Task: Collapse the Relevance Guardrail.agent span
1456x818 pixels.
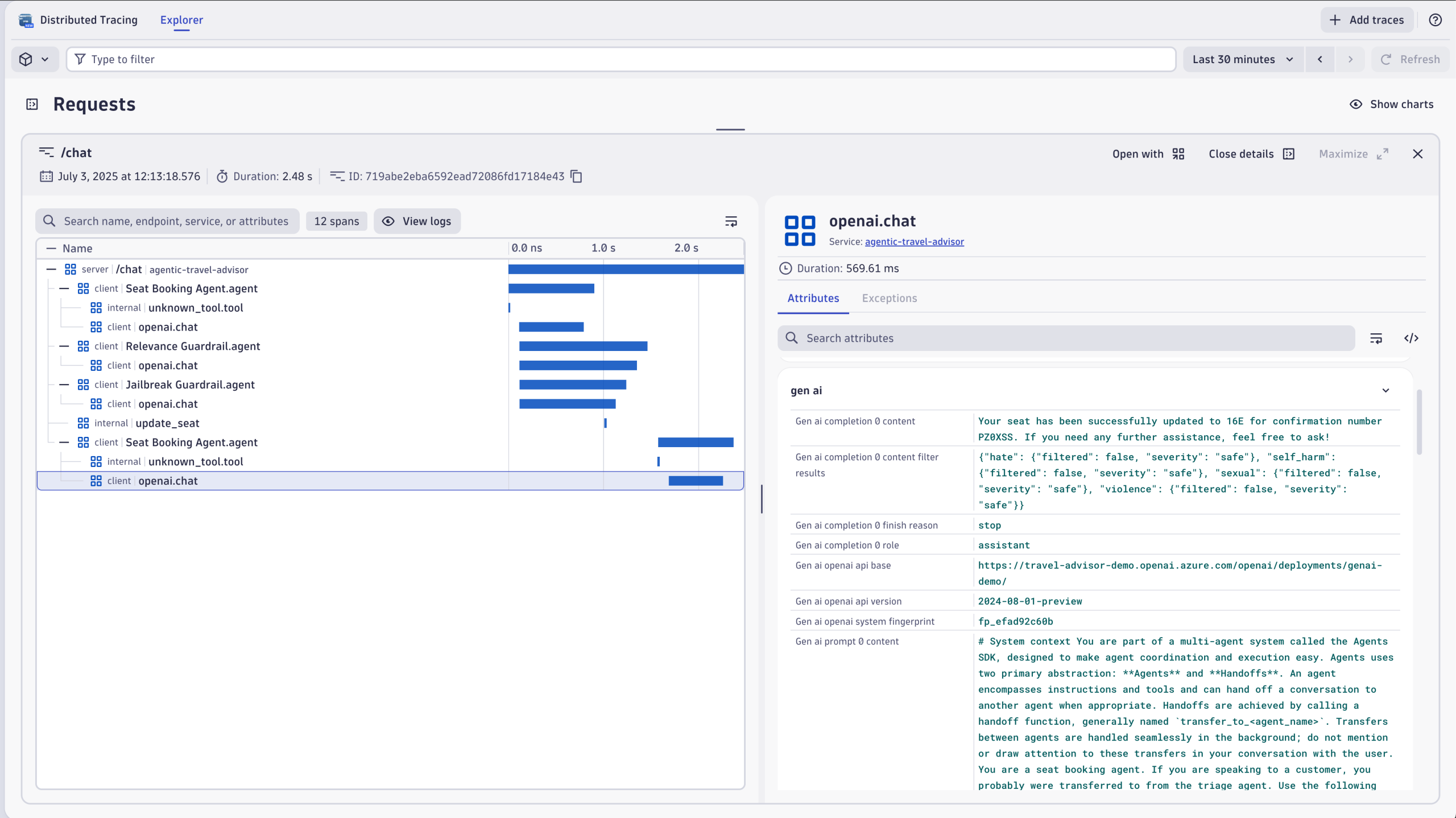Action: (64, 346)
